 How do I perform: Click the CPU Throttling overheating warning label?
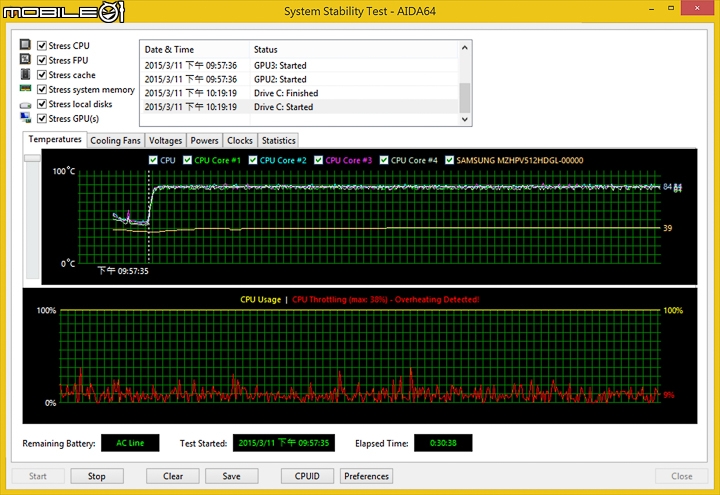386,299
